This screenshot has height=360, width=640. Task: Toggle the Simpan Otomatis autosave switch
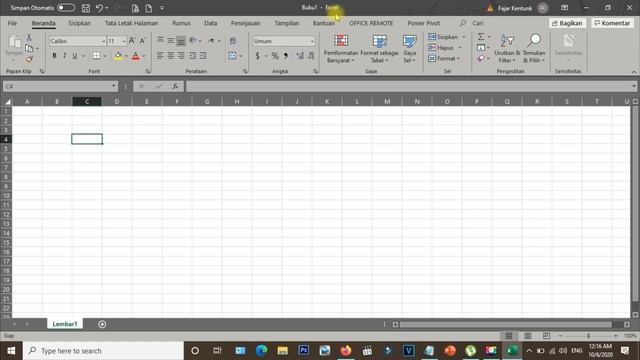coord(66,8)
